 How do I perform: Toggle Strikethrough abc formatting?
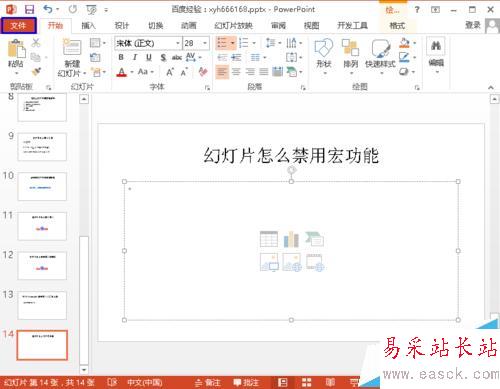tap(177, 57)
